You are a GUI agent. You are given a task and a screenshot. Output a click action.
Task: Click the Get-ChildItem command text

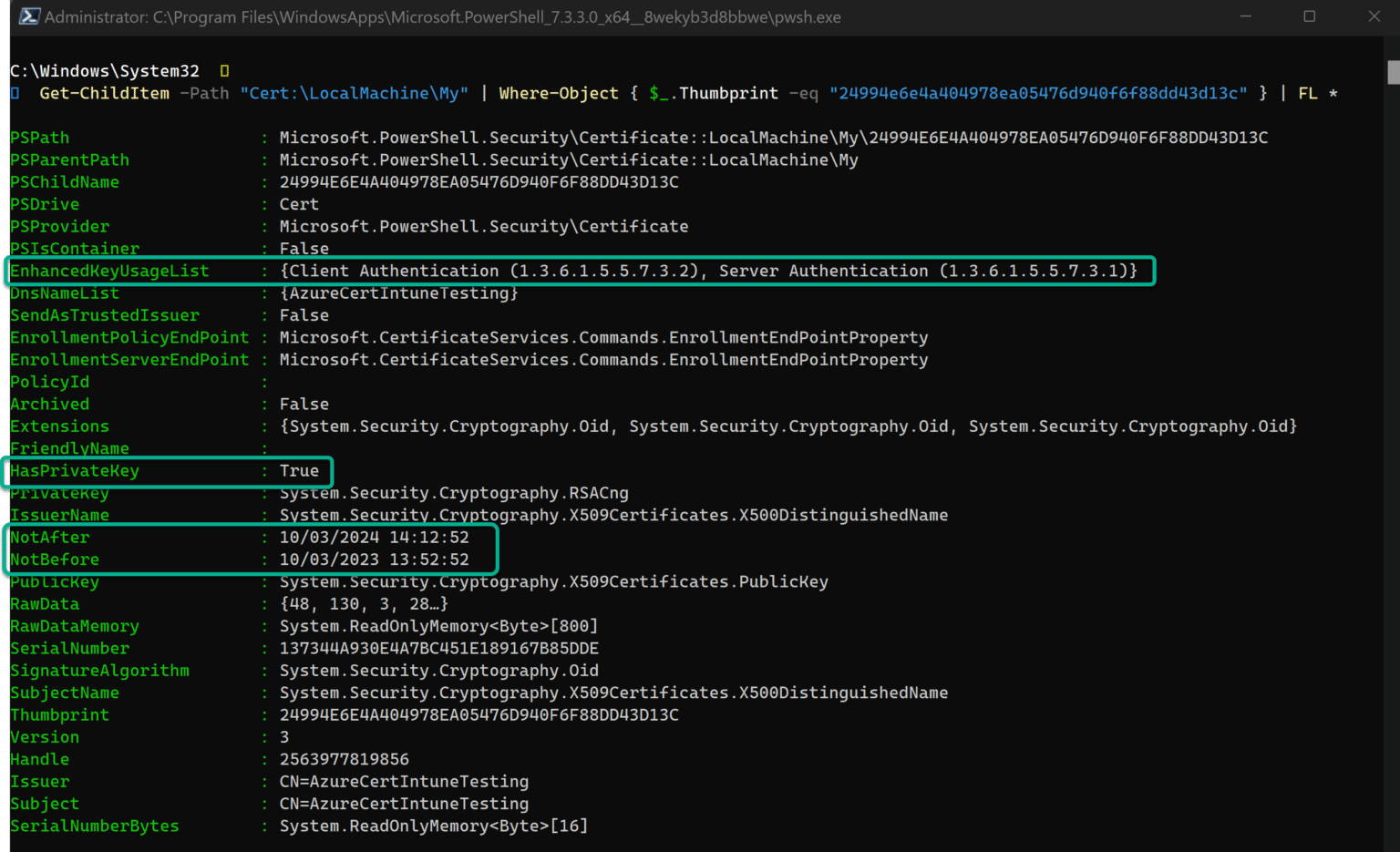tap(103, 93)
